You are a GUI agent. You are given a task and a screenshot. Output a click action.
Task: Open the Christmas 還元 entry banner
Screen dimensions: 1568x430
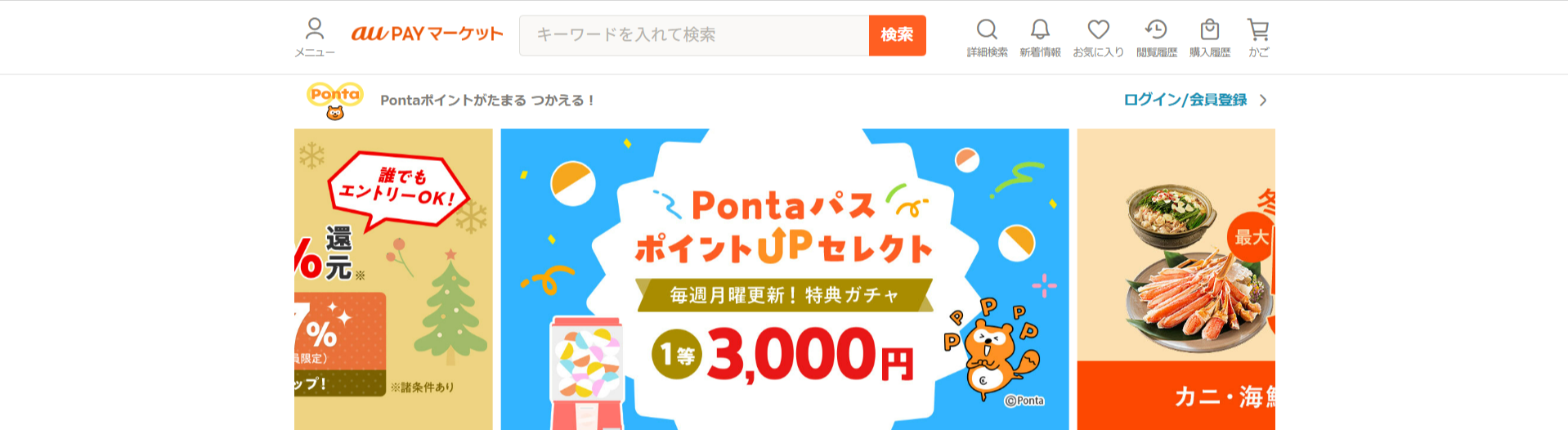click(393, 279)
